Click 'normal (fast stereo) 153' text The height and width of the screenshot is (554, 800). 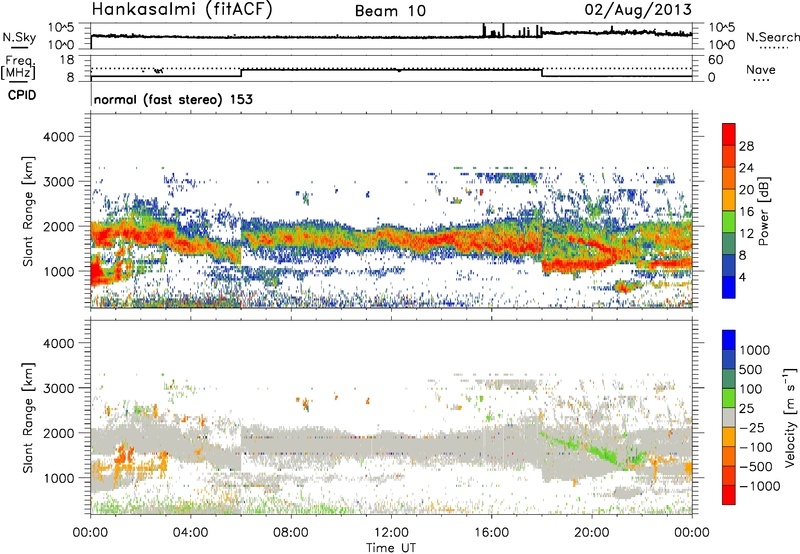point(173,99)
